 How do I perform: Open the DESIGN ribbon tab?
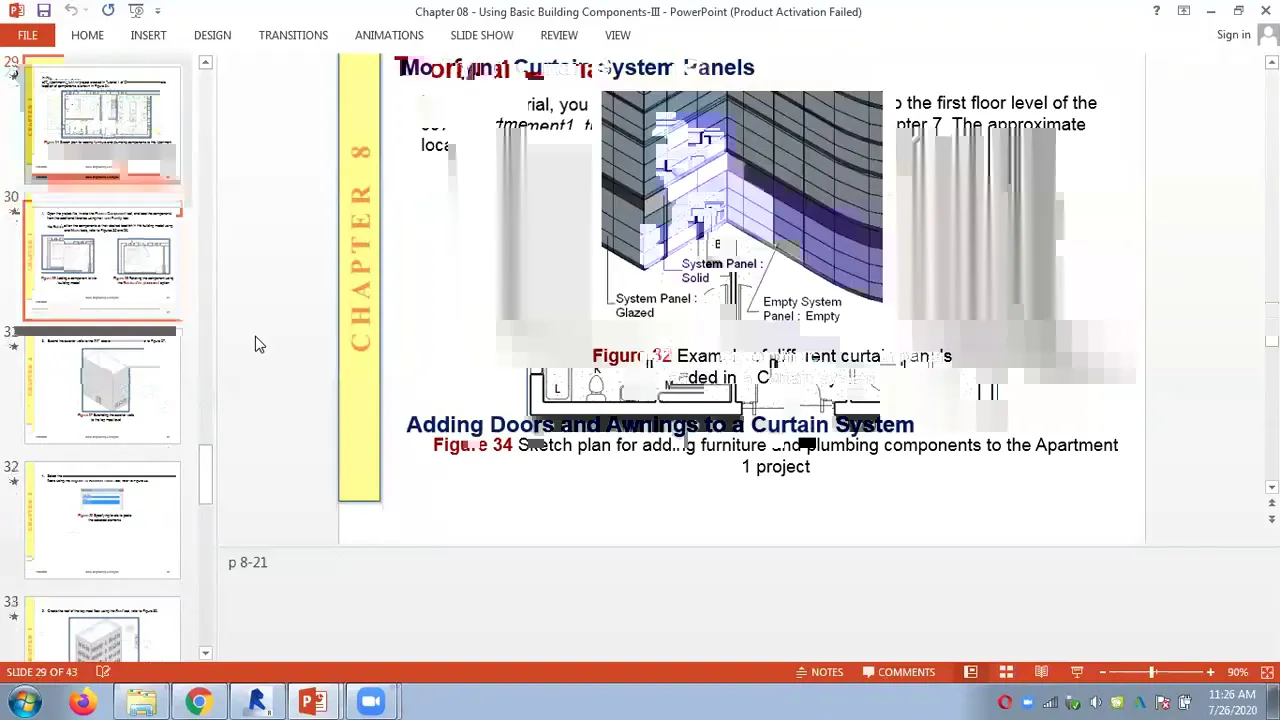(212, 35)
